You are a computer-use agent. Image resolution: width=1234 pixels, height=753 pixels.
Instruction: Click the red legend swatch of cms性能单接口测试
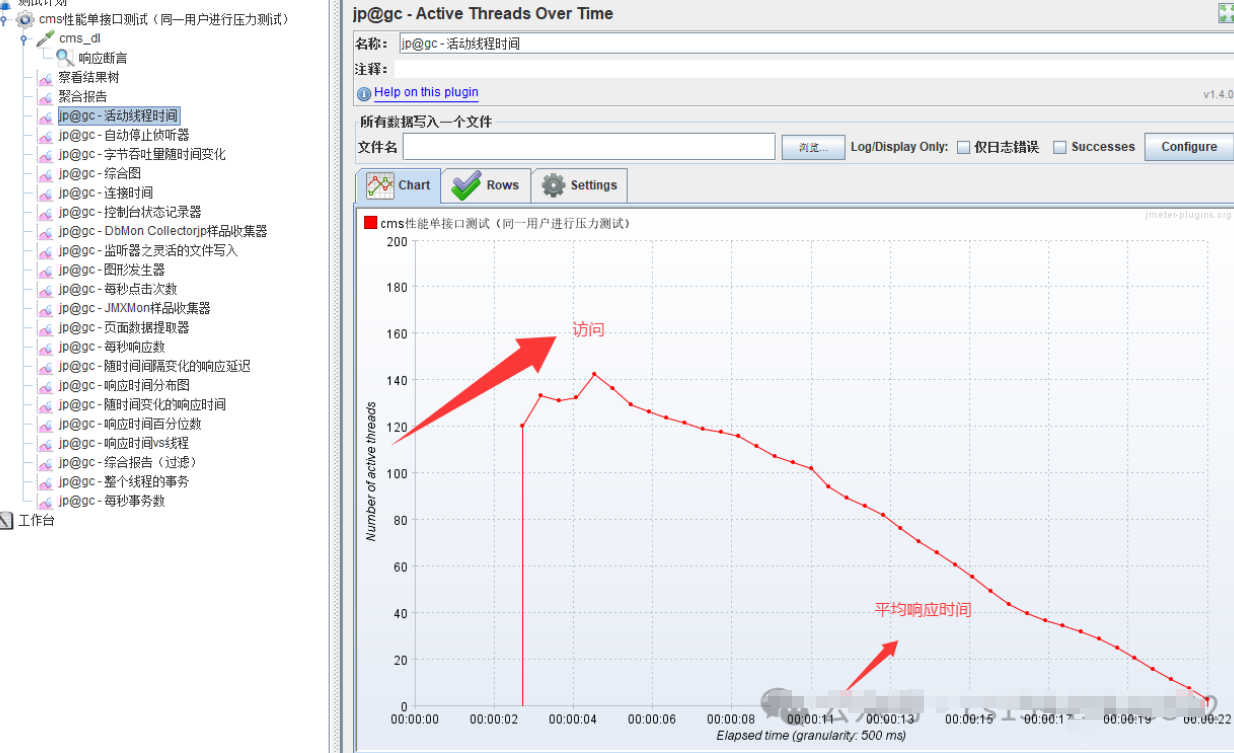tap(371, 223)
